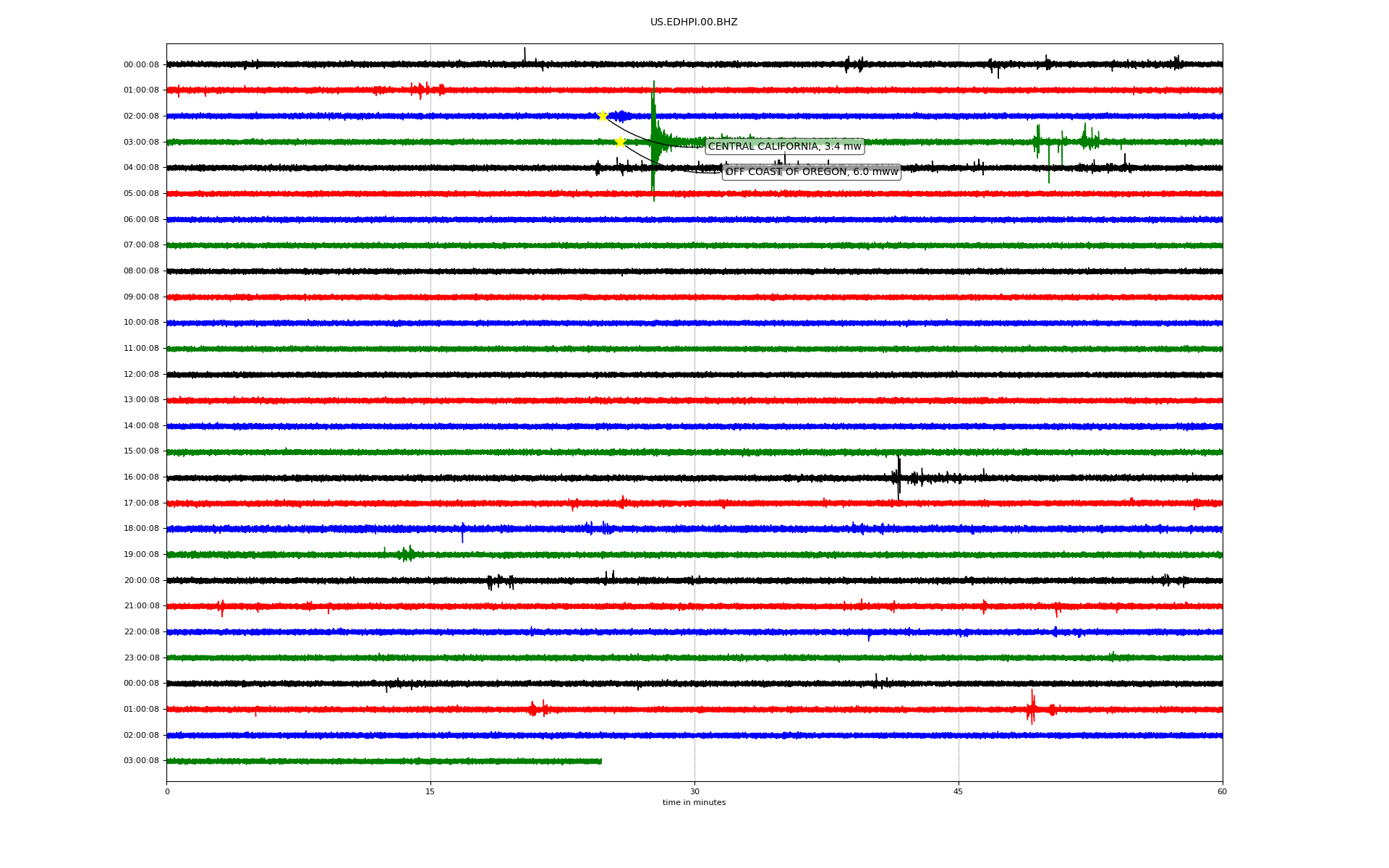Click the 45 tick on the x-axis
This screenshot has height=868, width=1389.
point(959,791)
